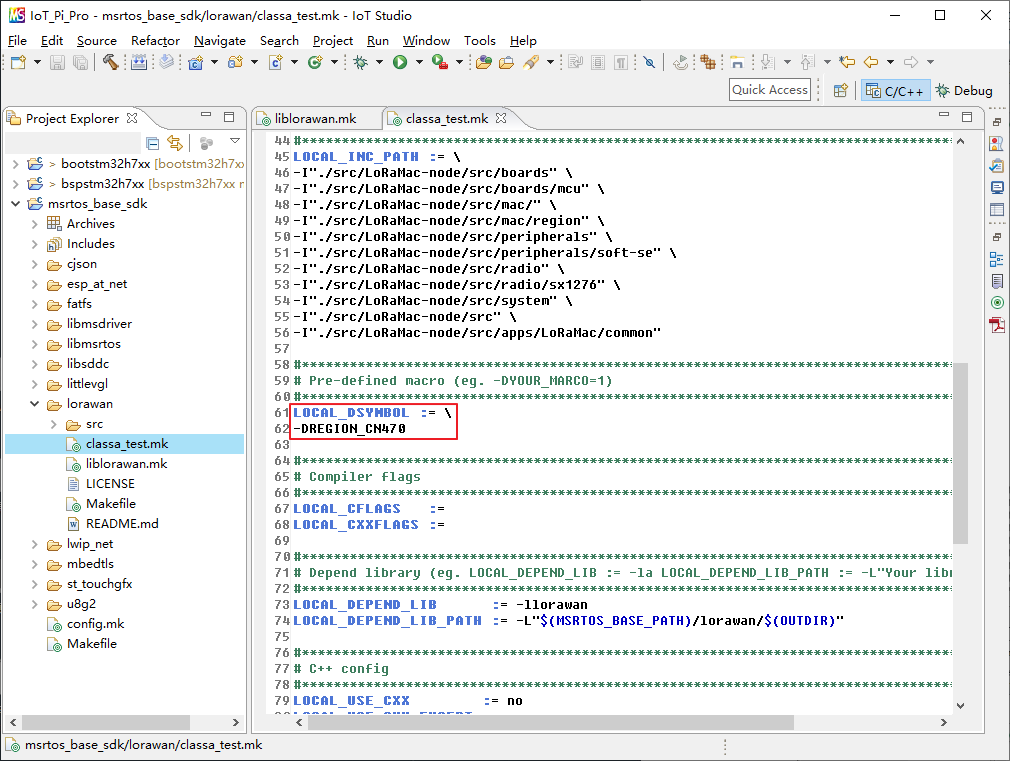Click the Back navigation arrow icon
1010x761 pixels.
871,62
